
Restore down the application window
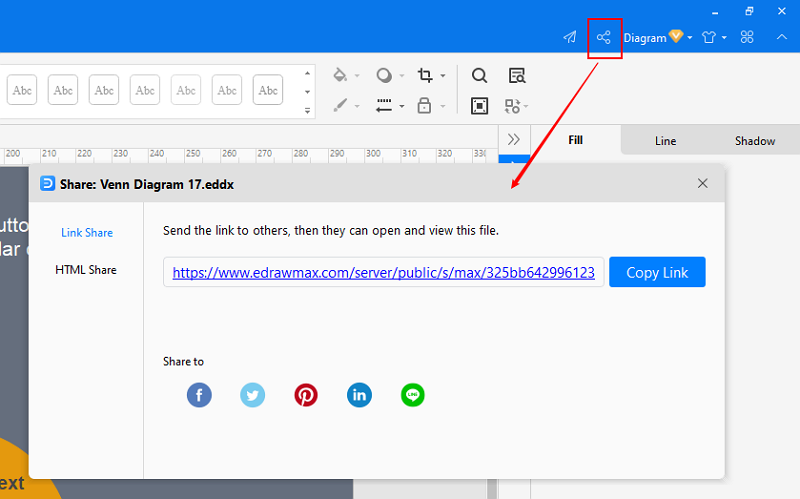[748, 11]
